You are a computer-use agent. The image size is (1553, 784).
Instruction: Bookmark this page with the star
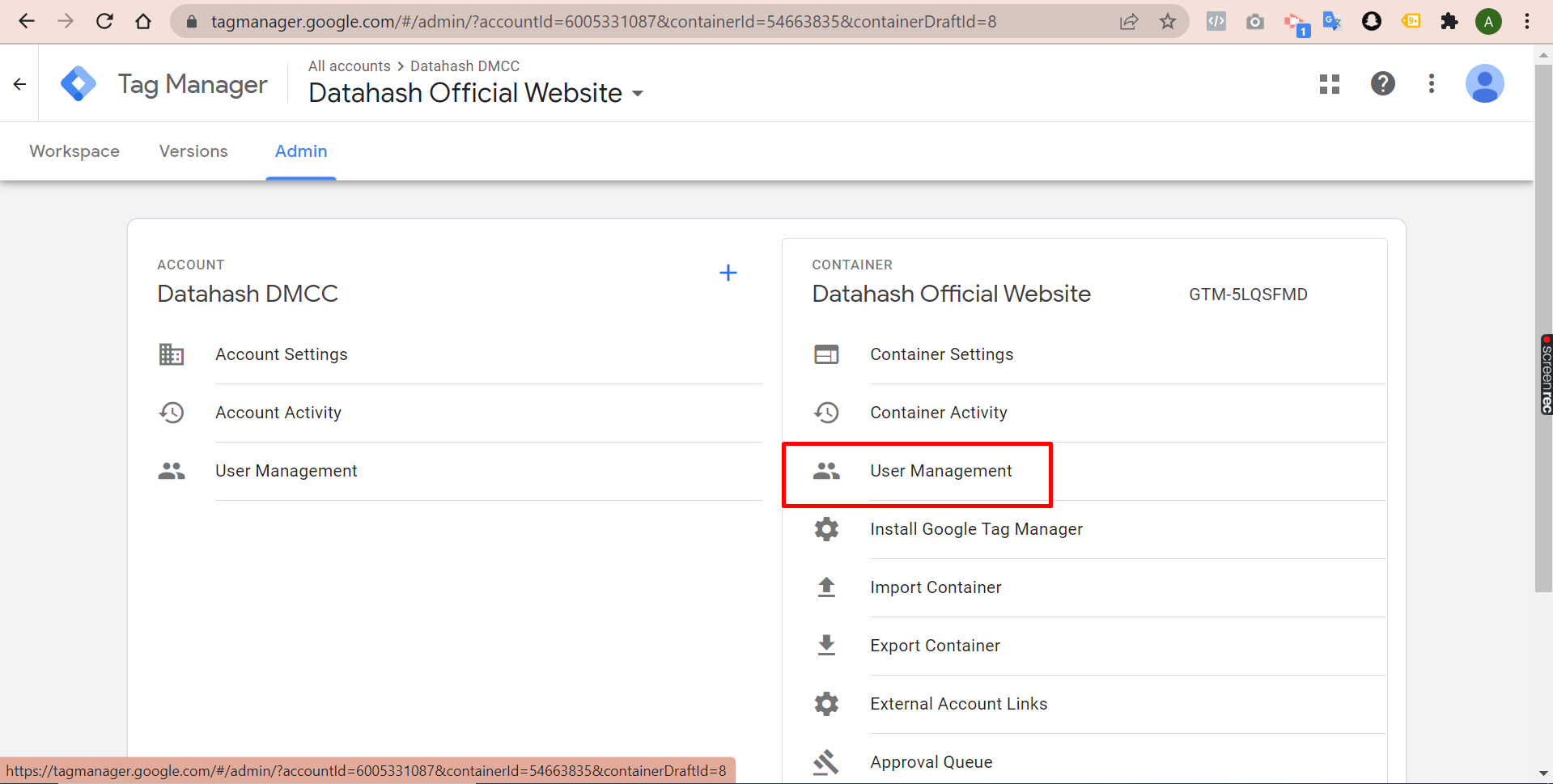coord(1167,21)
